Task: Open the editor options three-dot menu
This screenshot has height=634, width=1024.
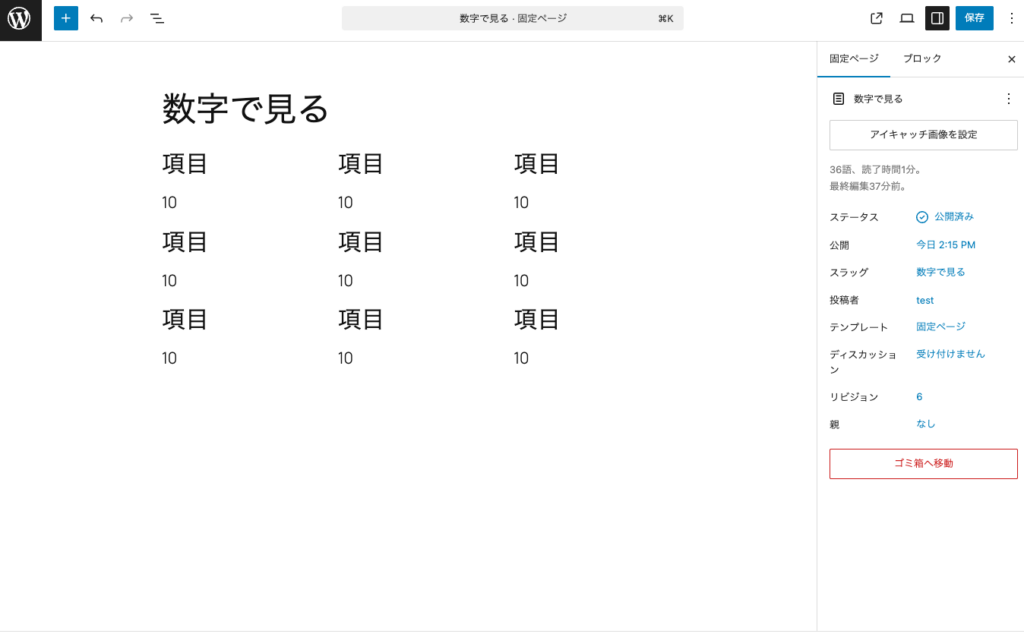Action: [x=1011, y=18]
